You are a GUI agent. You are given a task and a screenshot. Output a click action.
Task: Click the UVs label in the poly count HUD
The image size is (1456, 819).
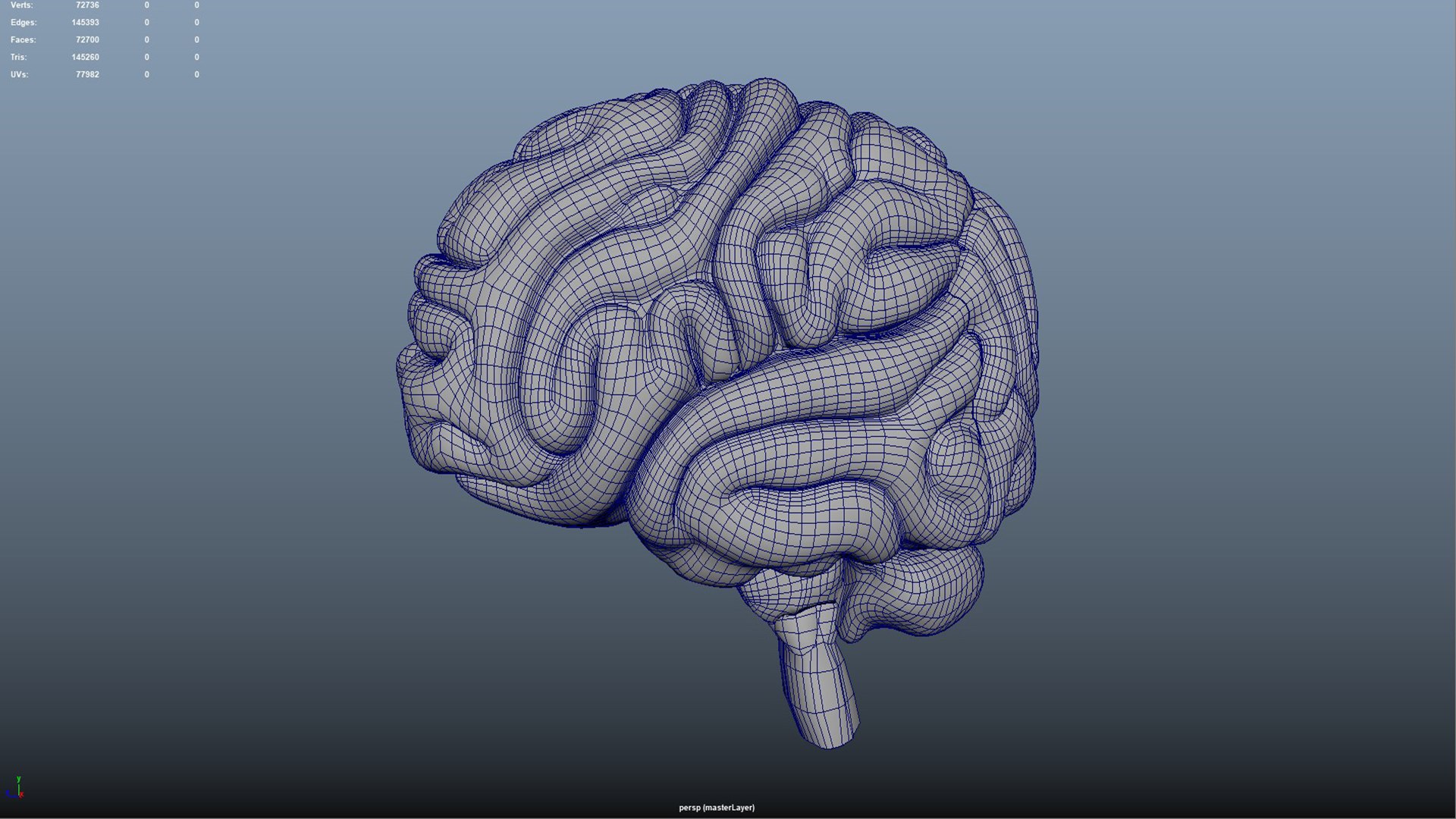coord(19,75)
